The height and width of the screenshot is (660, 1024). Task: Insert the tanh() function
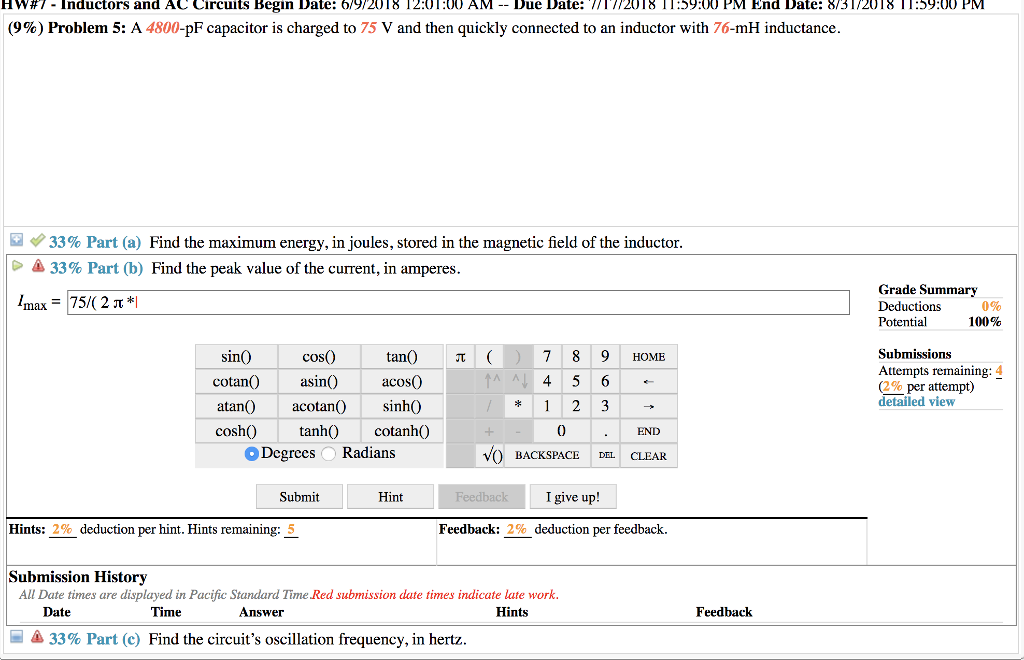[x=319, y=431]
